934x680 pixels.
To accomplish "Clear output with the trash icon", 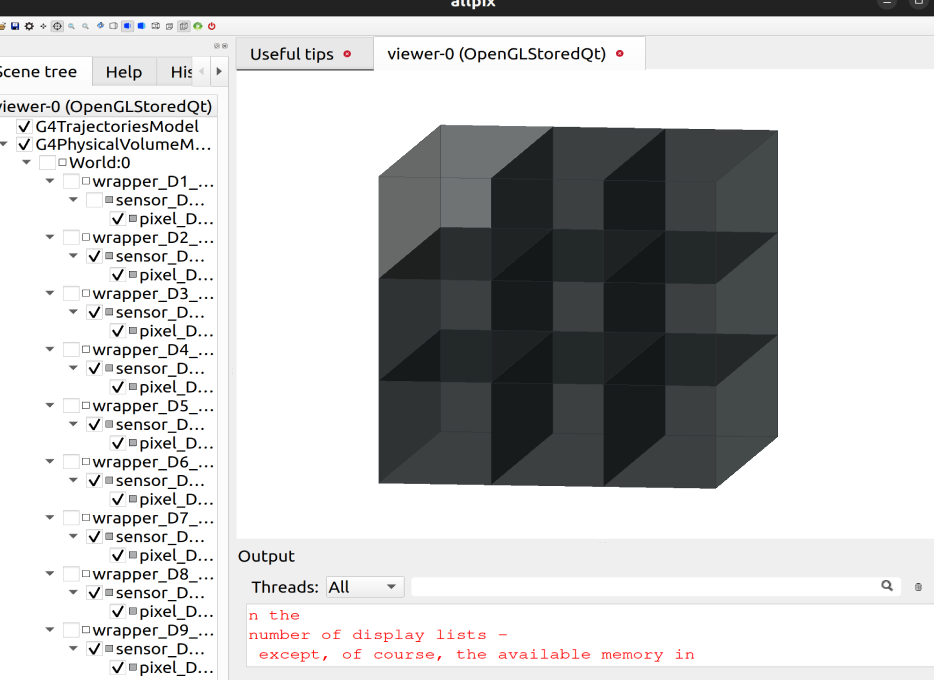I will (918, 587).
